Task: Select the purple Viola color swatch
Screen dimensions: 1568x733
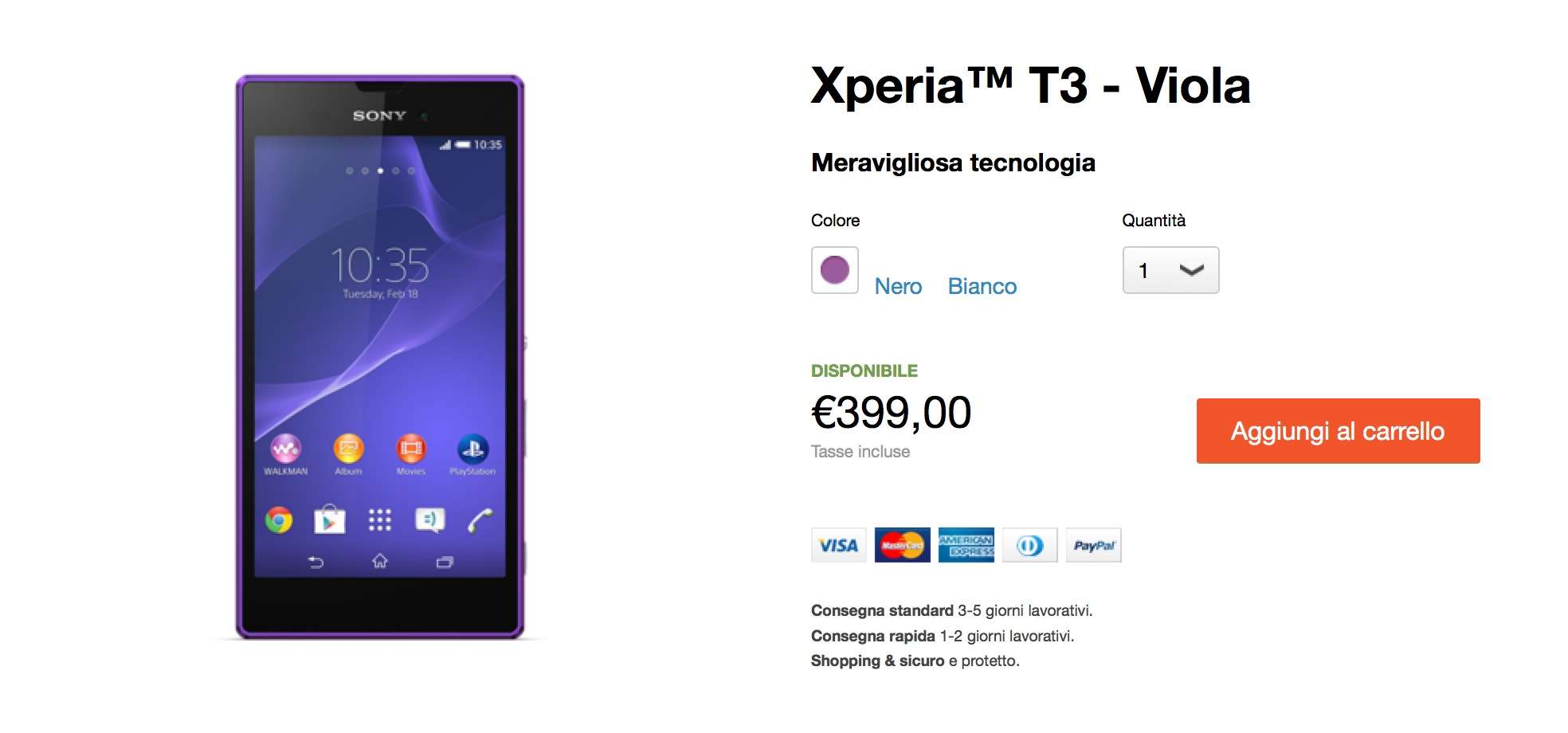Action: pyautogui.click(x=834, y=270)
